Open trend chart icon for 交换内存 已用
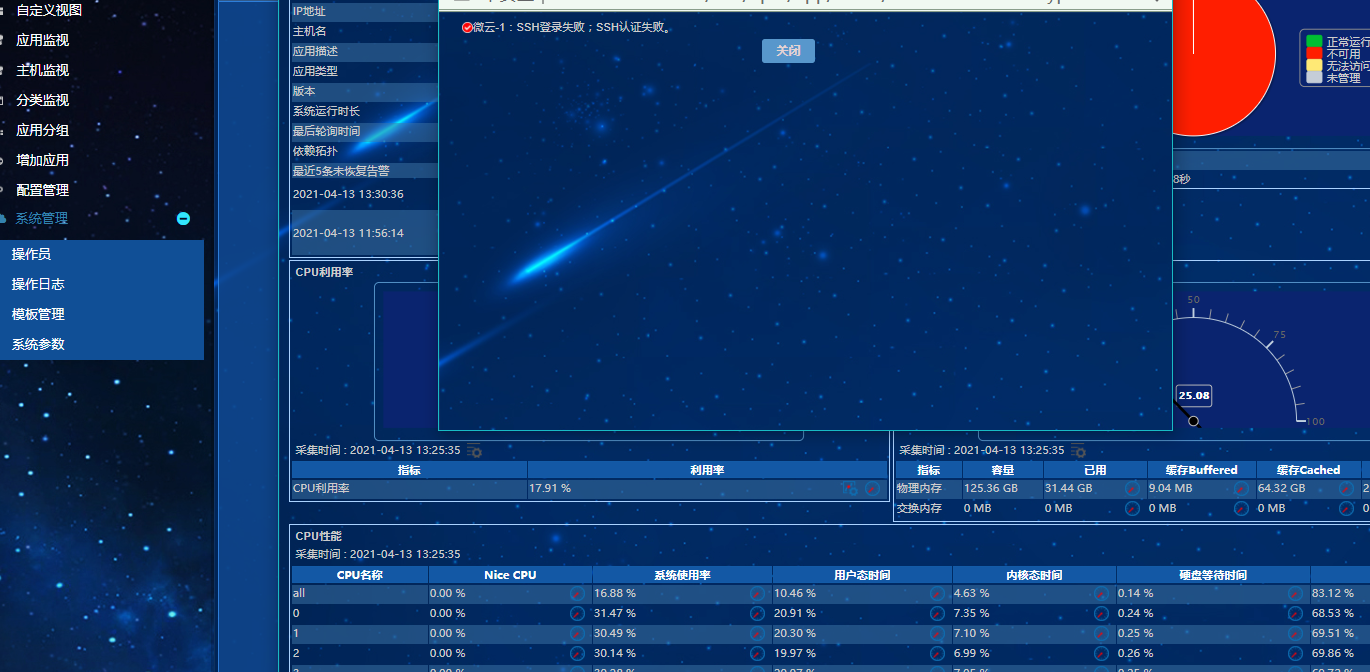Viewport: 1370px width, 672px height. pyautogui.click(x=1132, y=508)
